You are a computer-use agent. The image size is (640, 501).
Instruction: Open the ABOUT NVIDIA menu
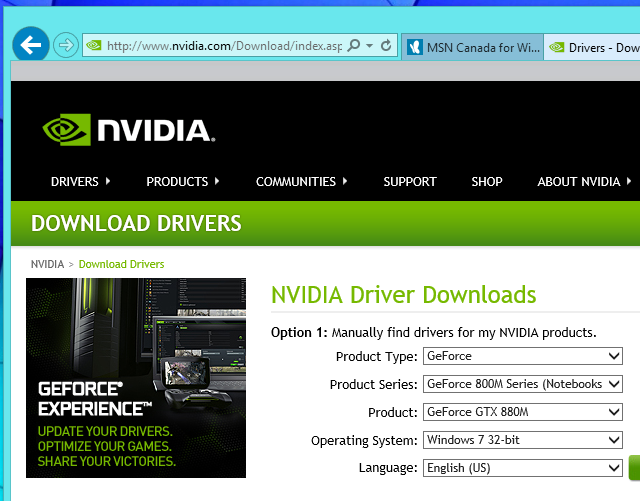(584, 181)
